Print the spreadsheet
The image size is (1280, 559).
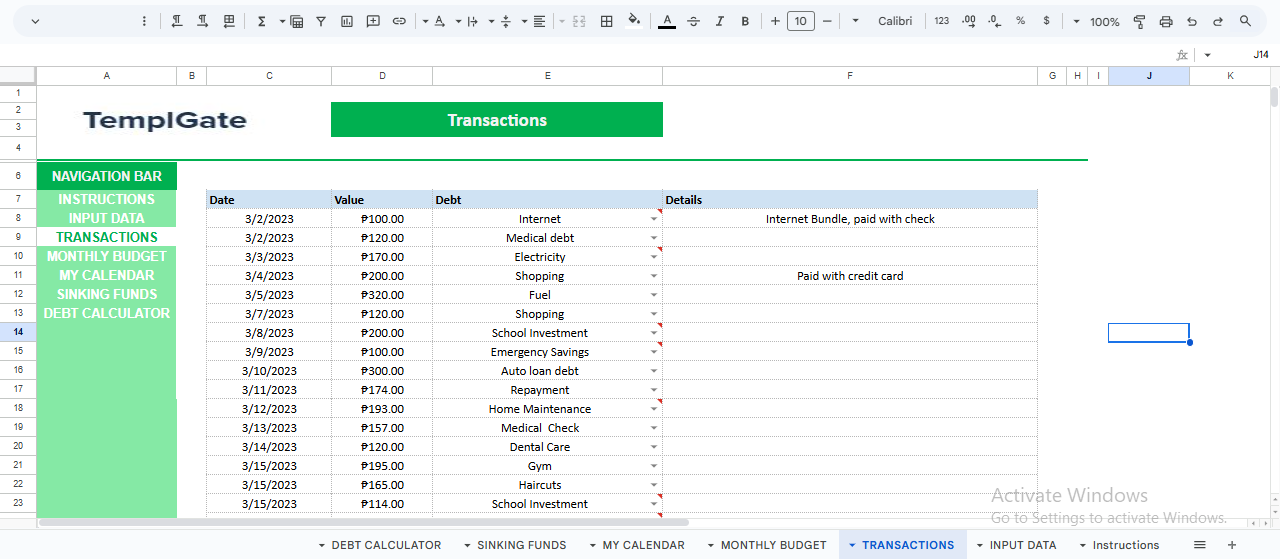coord(1165,21)
